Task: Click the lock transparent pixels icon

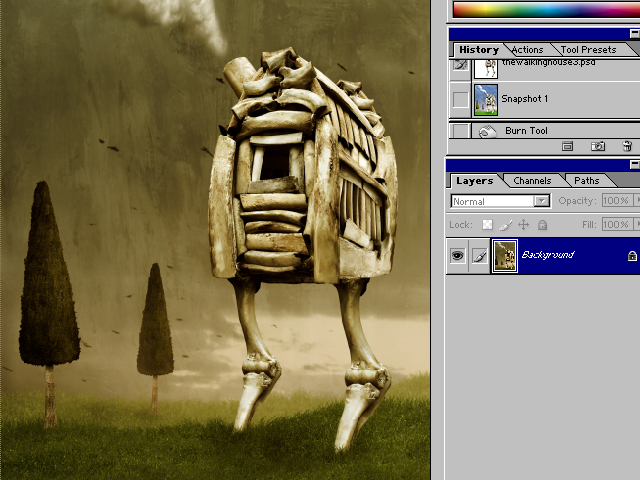Action: click(x=487, y=225)
